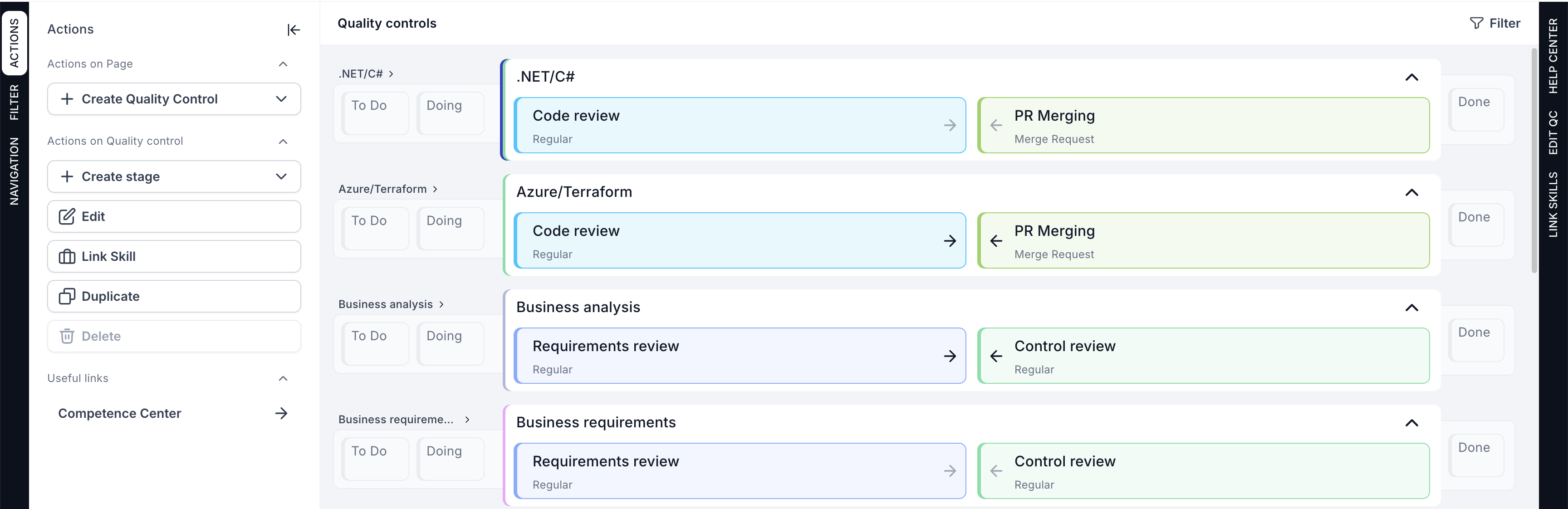Collapse the Business requirements card

(1411, 422)
